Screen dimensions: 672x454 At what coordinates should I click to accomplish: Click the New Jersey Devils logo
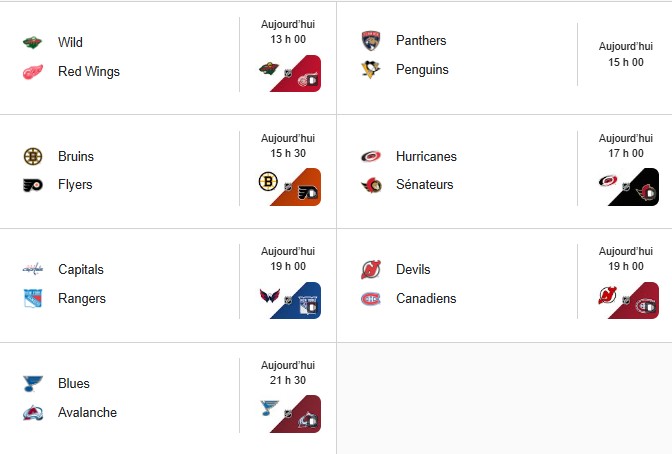(371, 269)
